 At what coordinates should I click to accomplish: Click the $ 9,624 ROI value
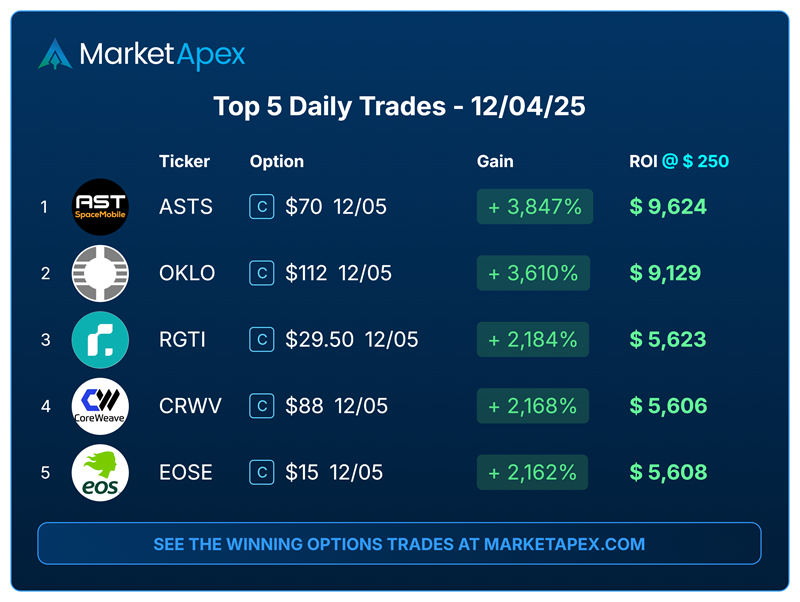click(x=668, y=207)
